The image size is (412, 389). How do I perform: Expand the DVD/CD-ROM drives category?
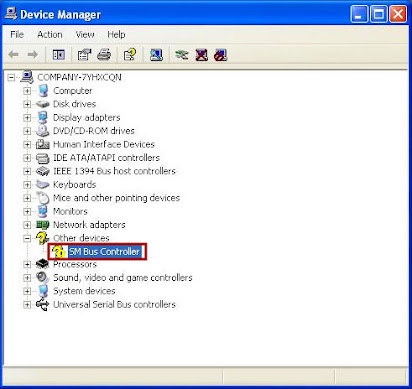pyautogui.click(x=27, y=131)
